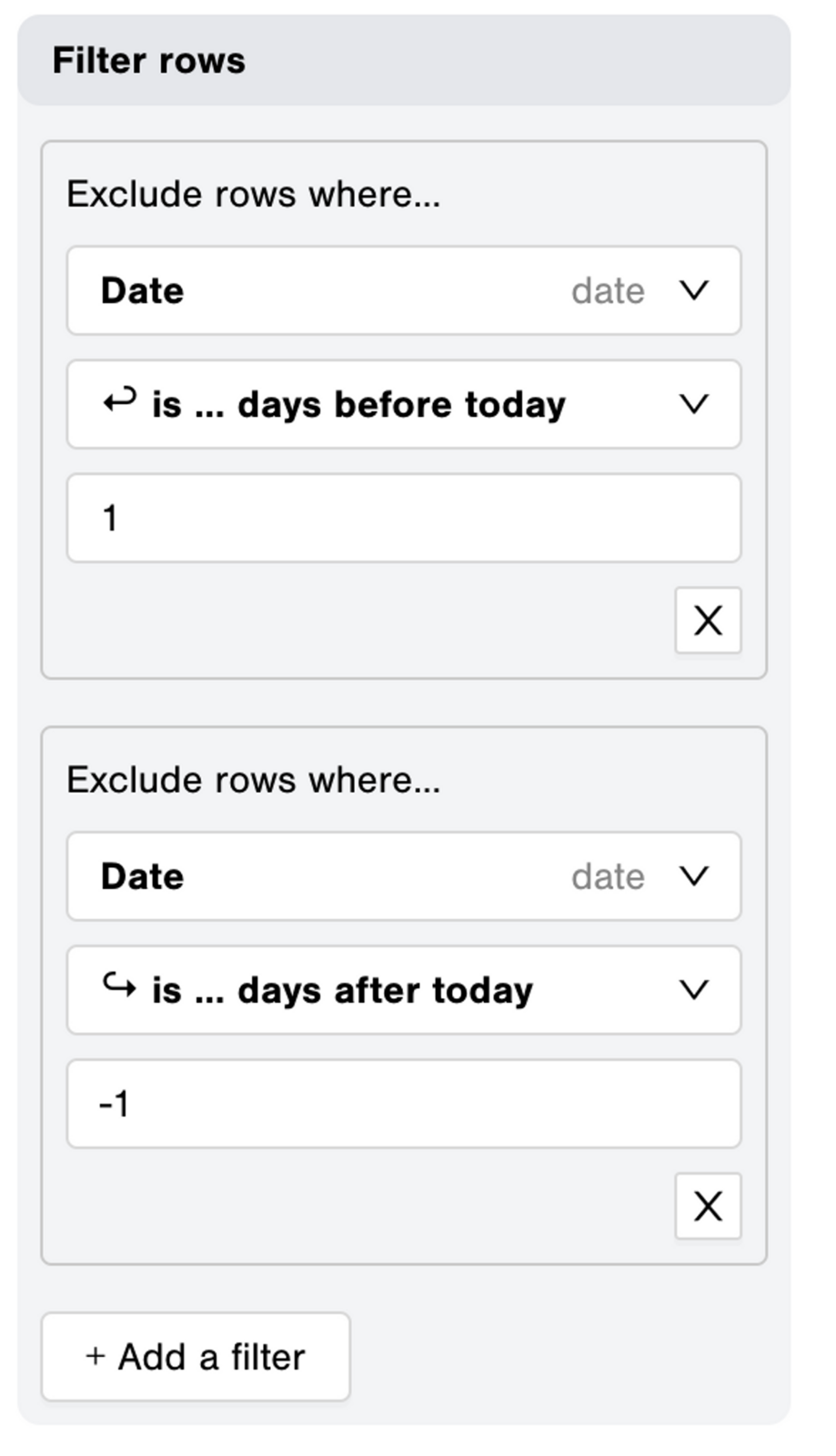Click the chevron beside days before today
This screenshot has height=1456, width=836.
pos(694,404)
